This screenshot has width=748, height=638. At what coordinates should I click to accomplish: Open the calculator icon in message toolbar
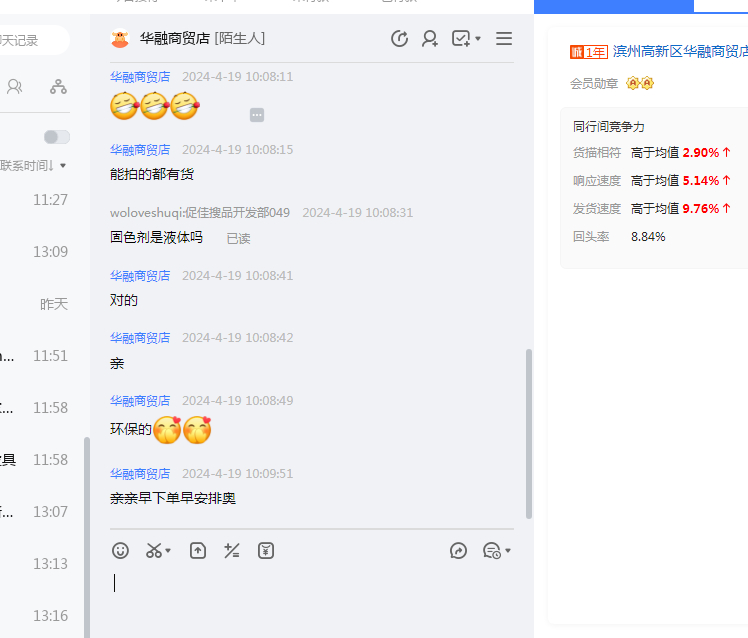tap(232, 550)
